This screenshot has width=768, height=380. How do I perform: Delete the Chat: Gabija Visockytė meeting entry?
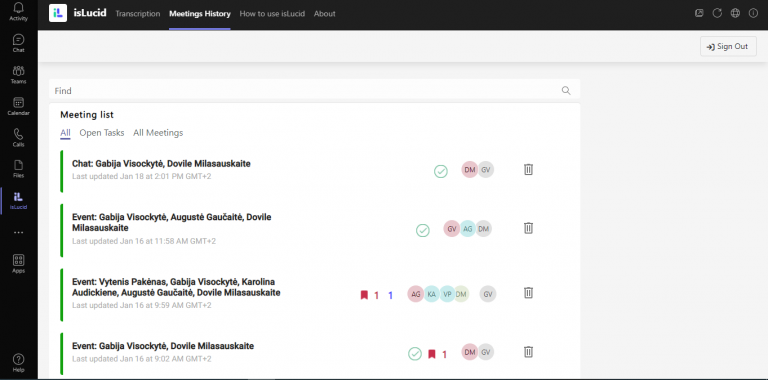[528, 169]
